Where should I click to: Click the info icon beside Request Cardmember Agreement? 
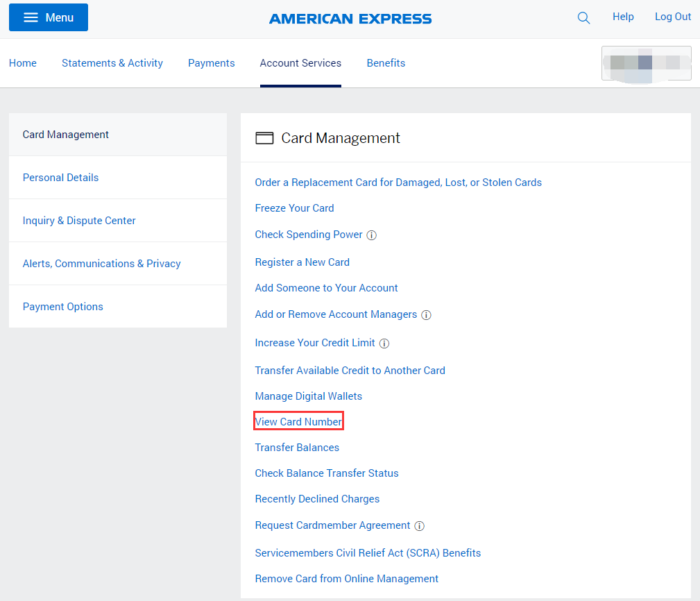coord(419,526)
